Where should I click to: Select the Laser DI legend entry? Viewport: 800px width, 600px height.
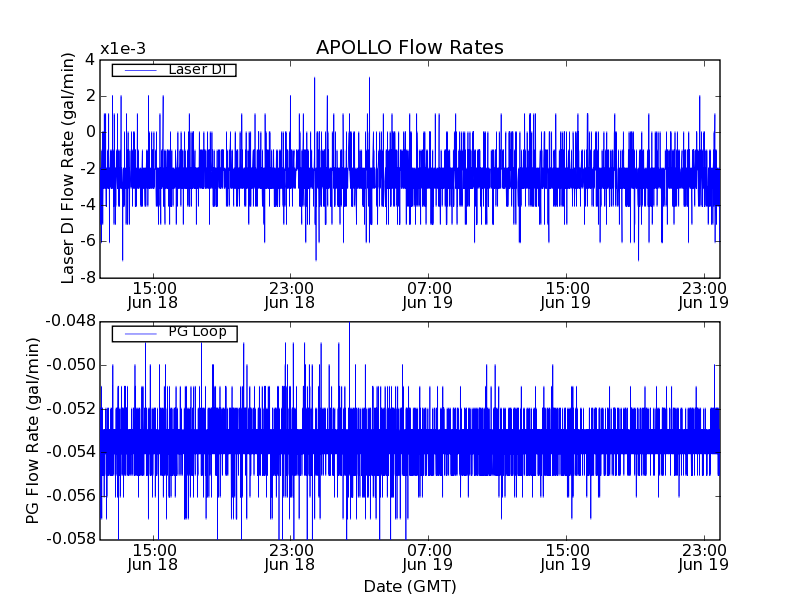(x=174, y=69)
